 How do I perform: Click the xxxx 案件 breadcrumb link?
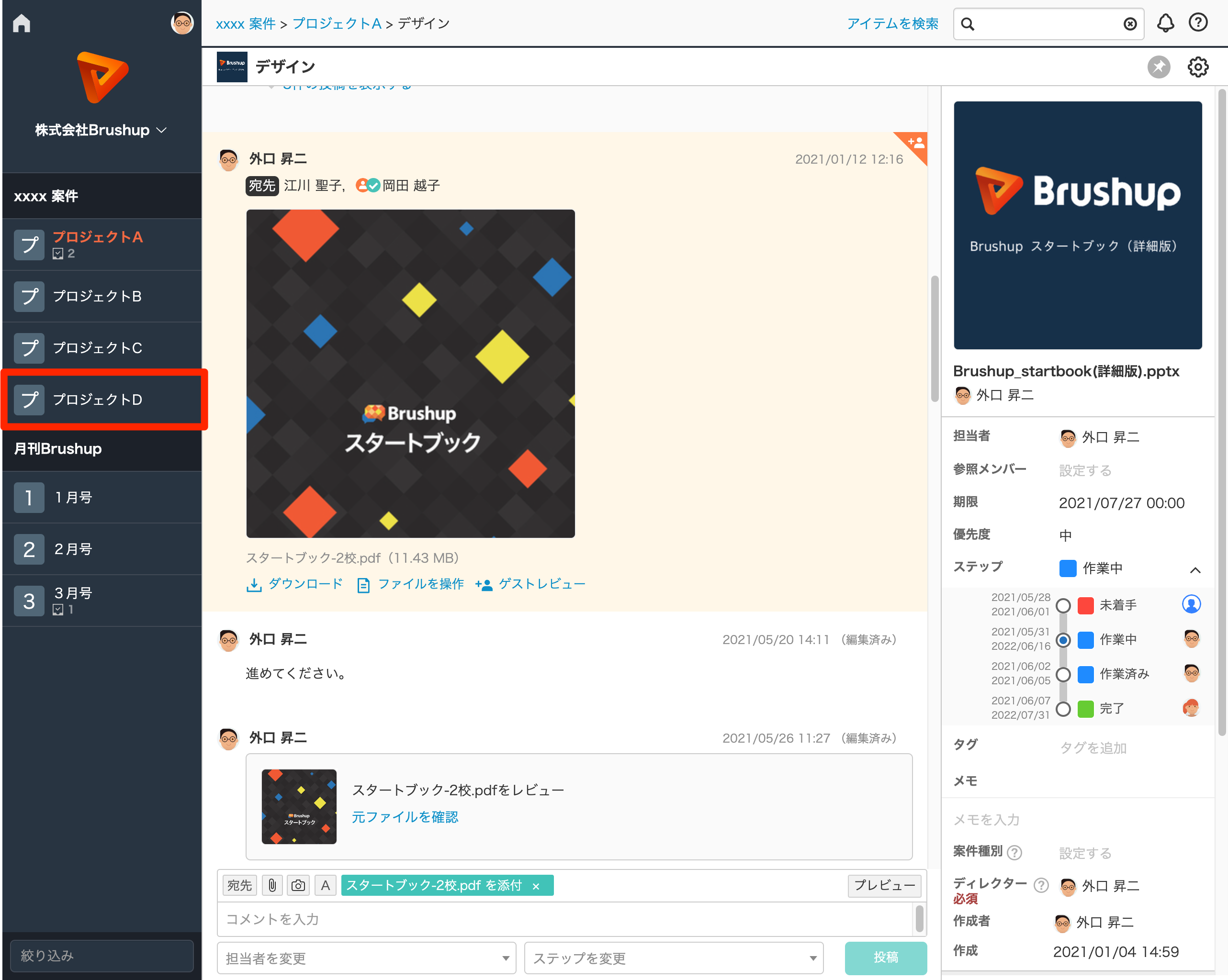[246, 23]
